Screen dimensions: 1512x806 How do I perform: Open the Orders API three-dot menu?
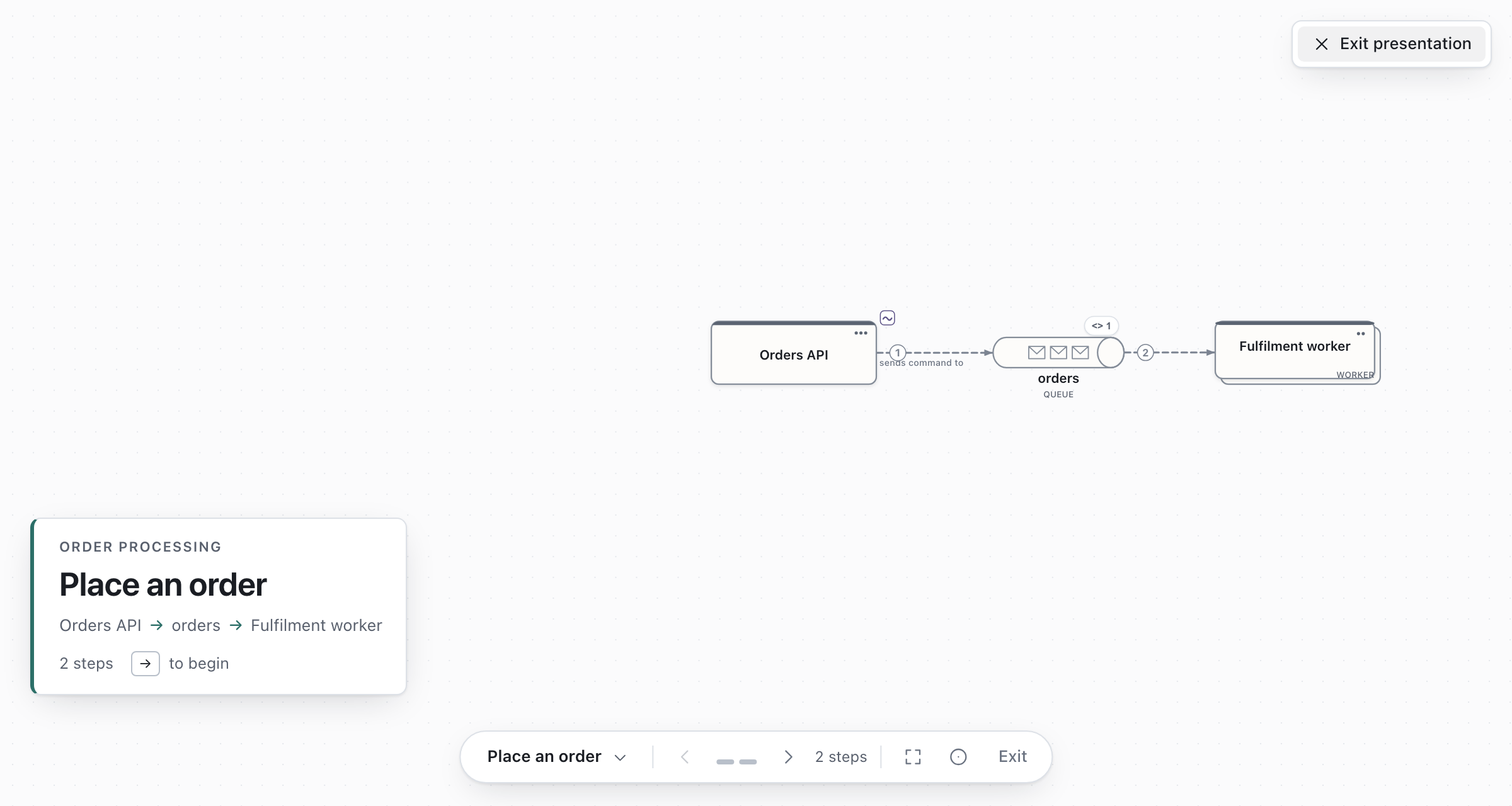click(x=861, y=333)
